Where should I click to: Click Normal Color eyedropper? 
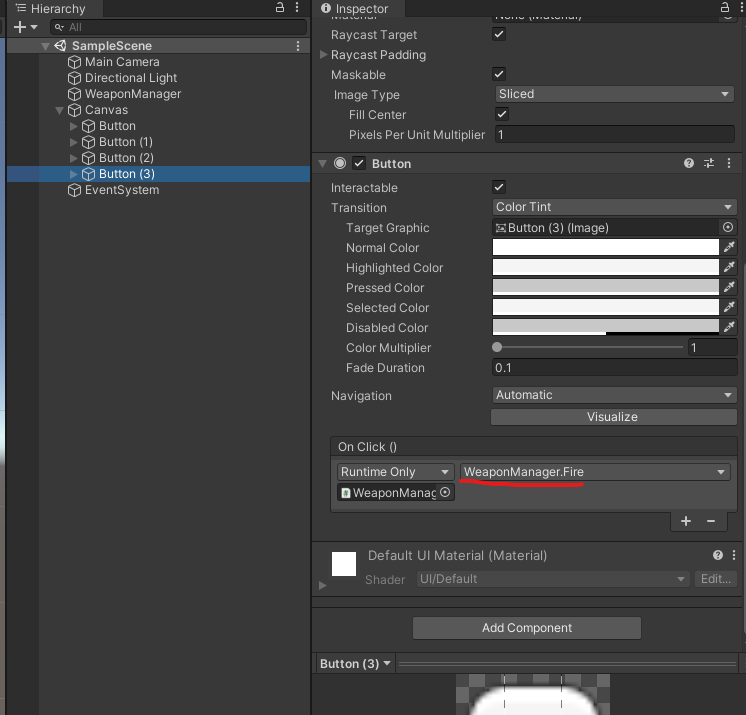729,247
